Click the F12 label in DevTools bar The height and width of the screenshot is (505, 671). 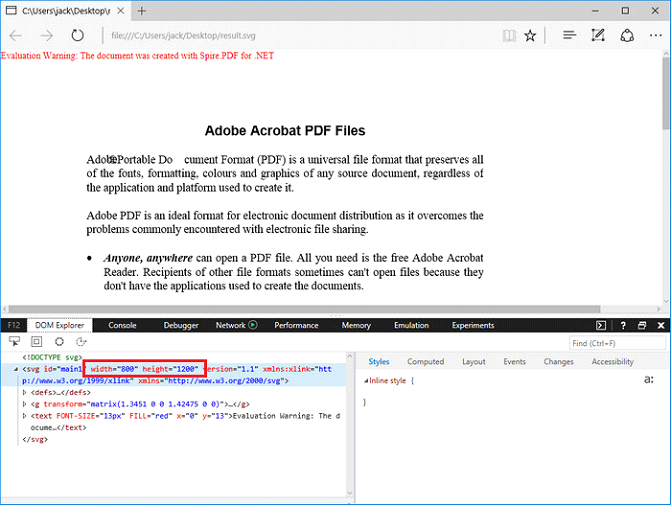14,325
